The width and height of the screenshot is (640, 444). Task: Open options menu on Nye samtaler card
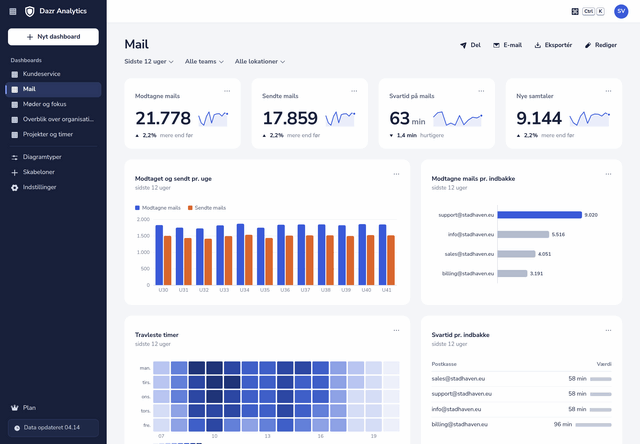[x=608, y=91]
